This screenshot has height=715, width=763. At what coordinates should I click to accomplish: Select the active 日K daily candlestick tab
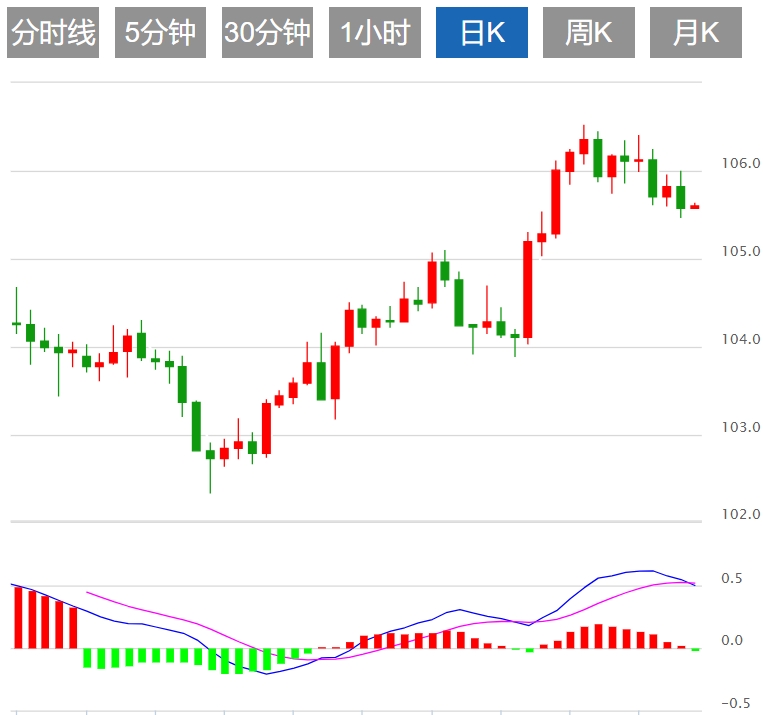482,33
